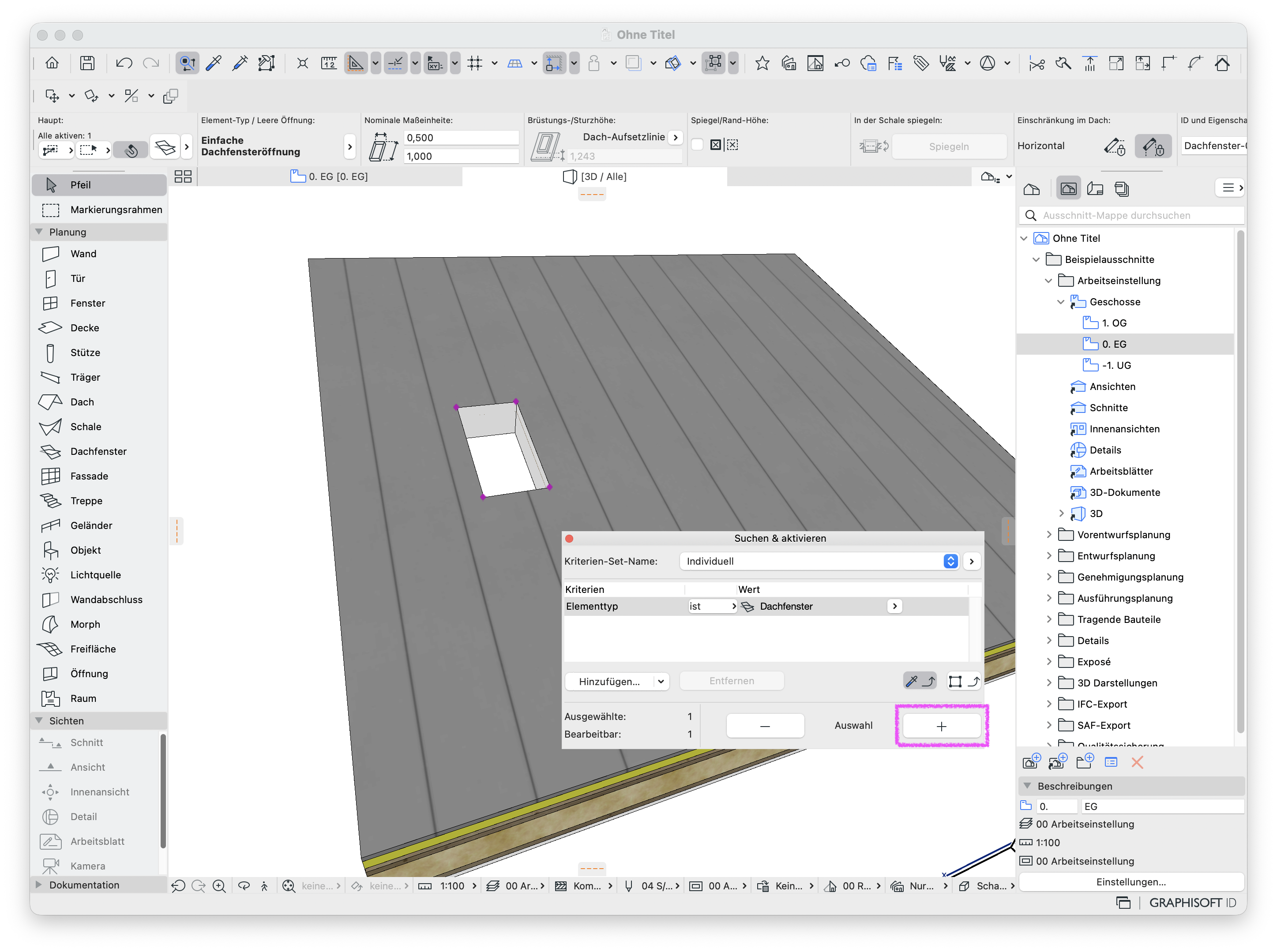Select the Treppe tool

pos(99,501)
